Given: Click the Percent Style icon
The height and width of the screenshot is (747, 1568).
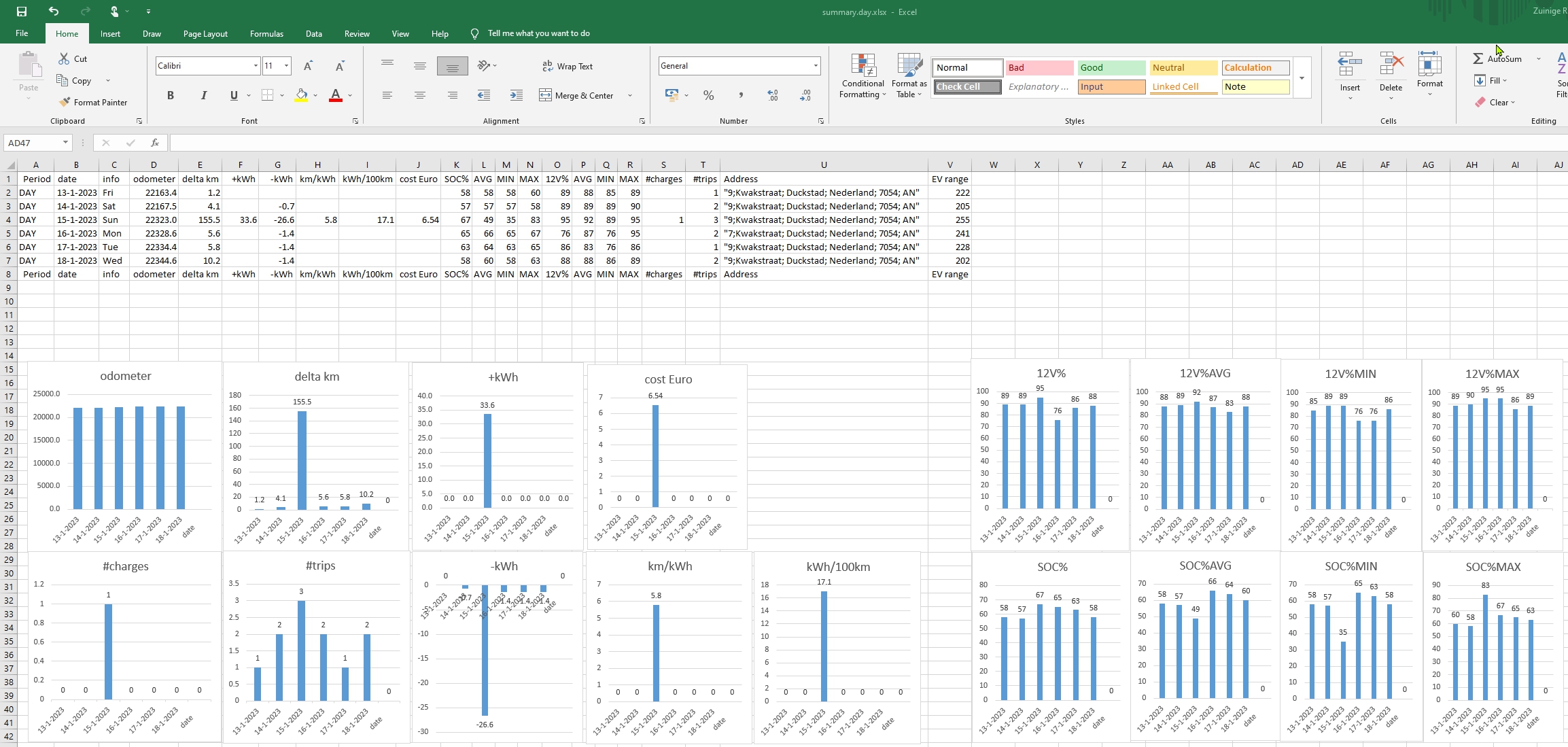Looking at the screenshot, I should coord(708,96).
